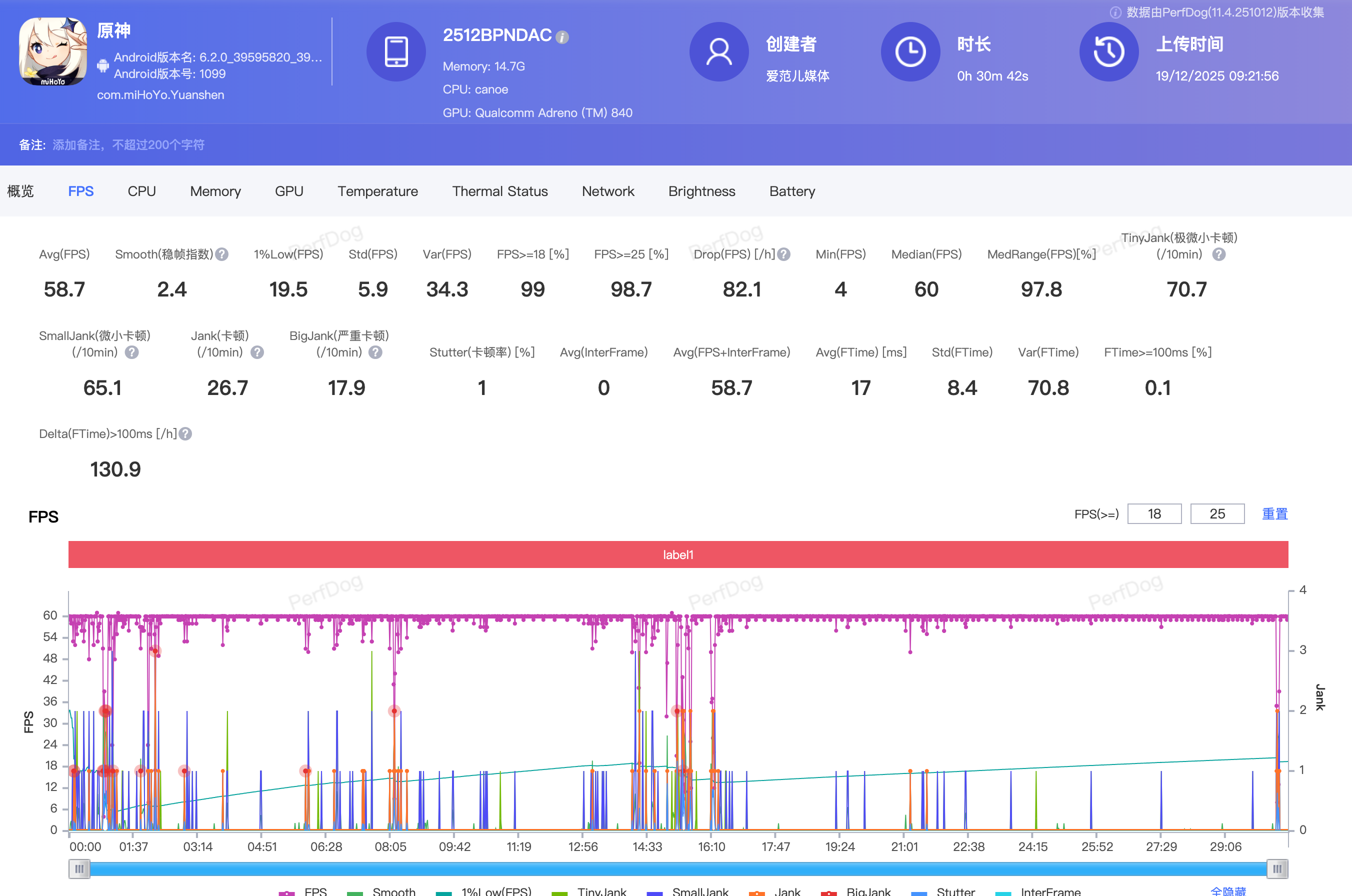Switch to the CPU tab
The width and height of the screenshot is (1352, 896).
(x=141, y=191)
